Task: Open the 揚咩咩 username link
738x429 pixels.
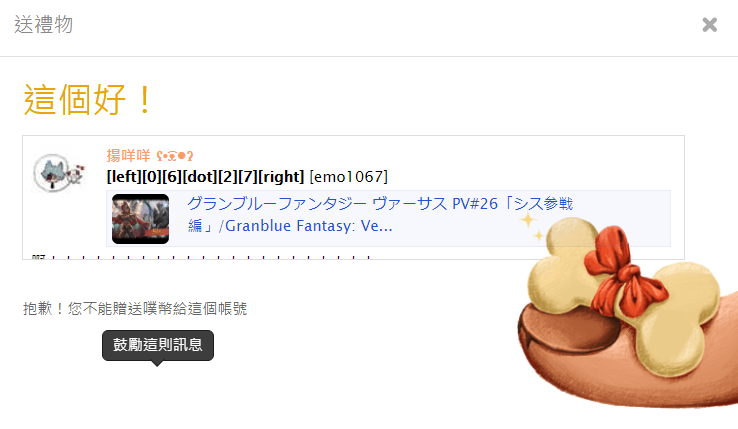Action: click(x=128, y=155)
